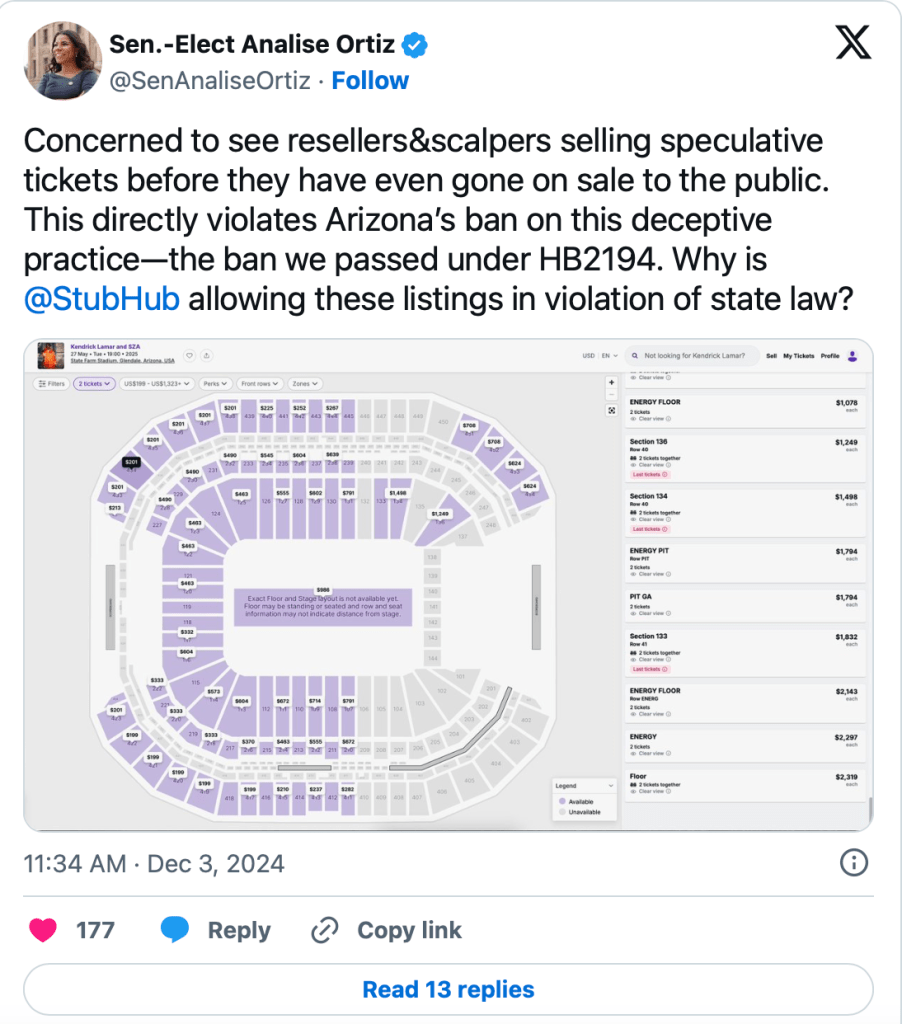Click the Kendrick Lamar search field
Screen dimensions: 902x1024
(x=695, y=356)
